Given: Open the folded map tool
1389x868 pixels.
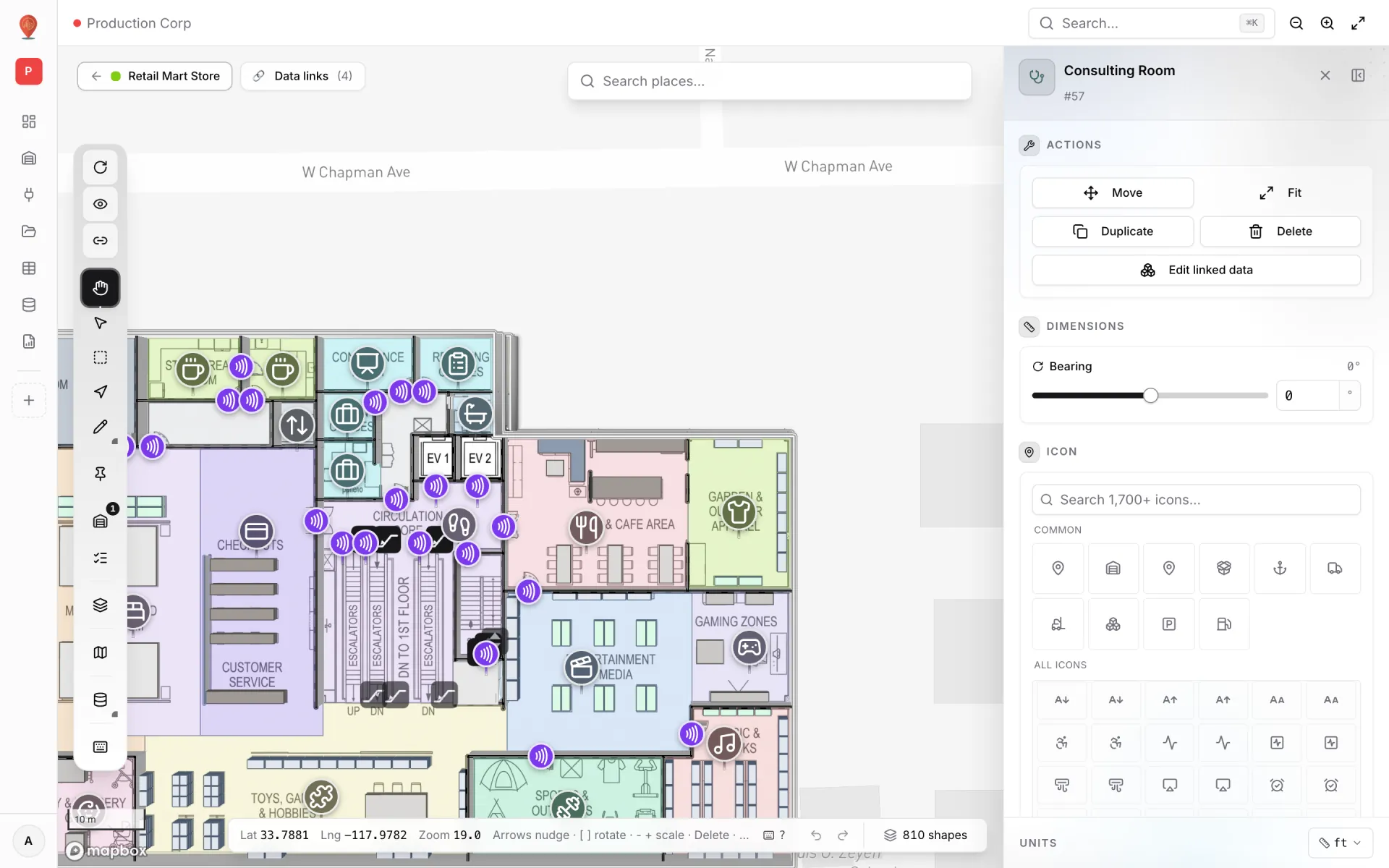Looking at the screenshot, I should 101,652.
